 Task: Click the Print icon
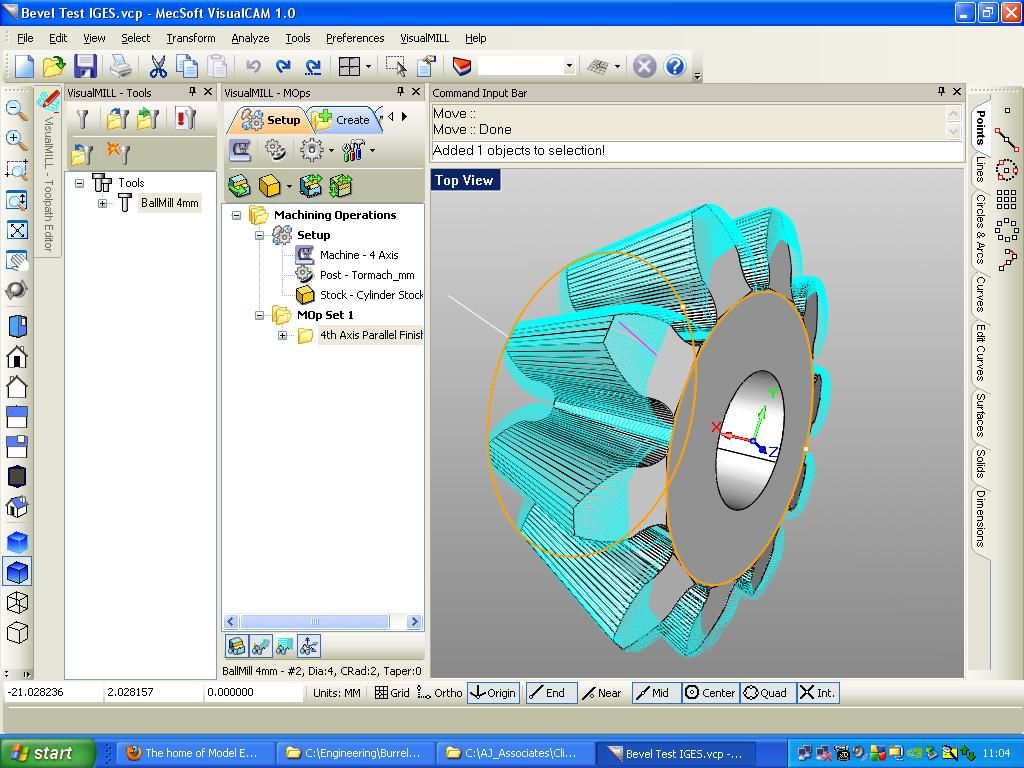121,66
